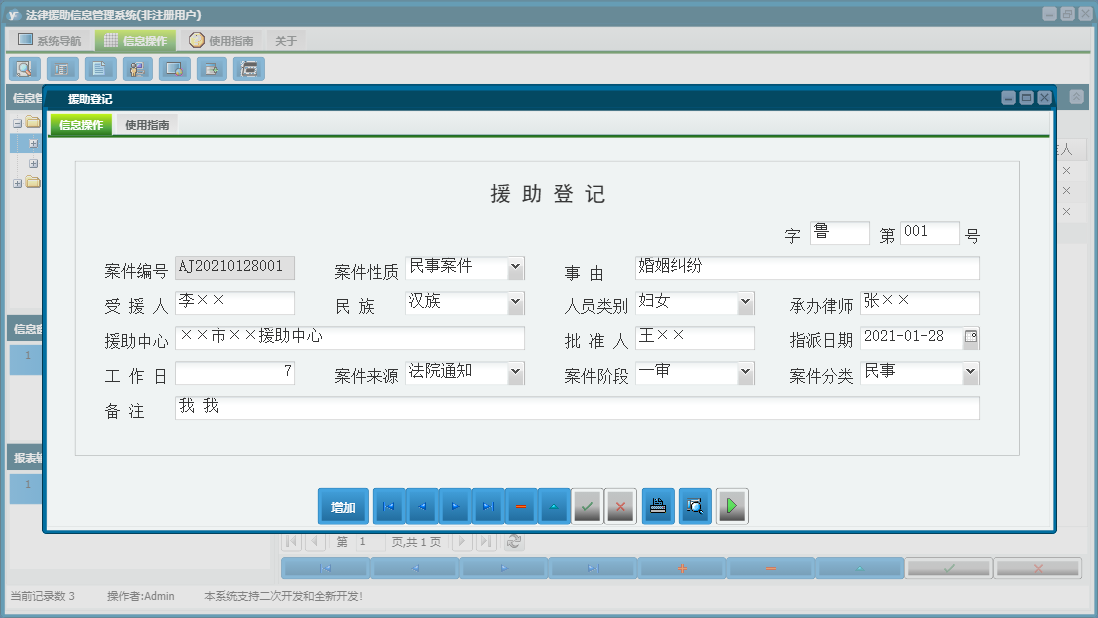
Task: Click the 案件编号 field AJ20210128001
Action: 235,267
